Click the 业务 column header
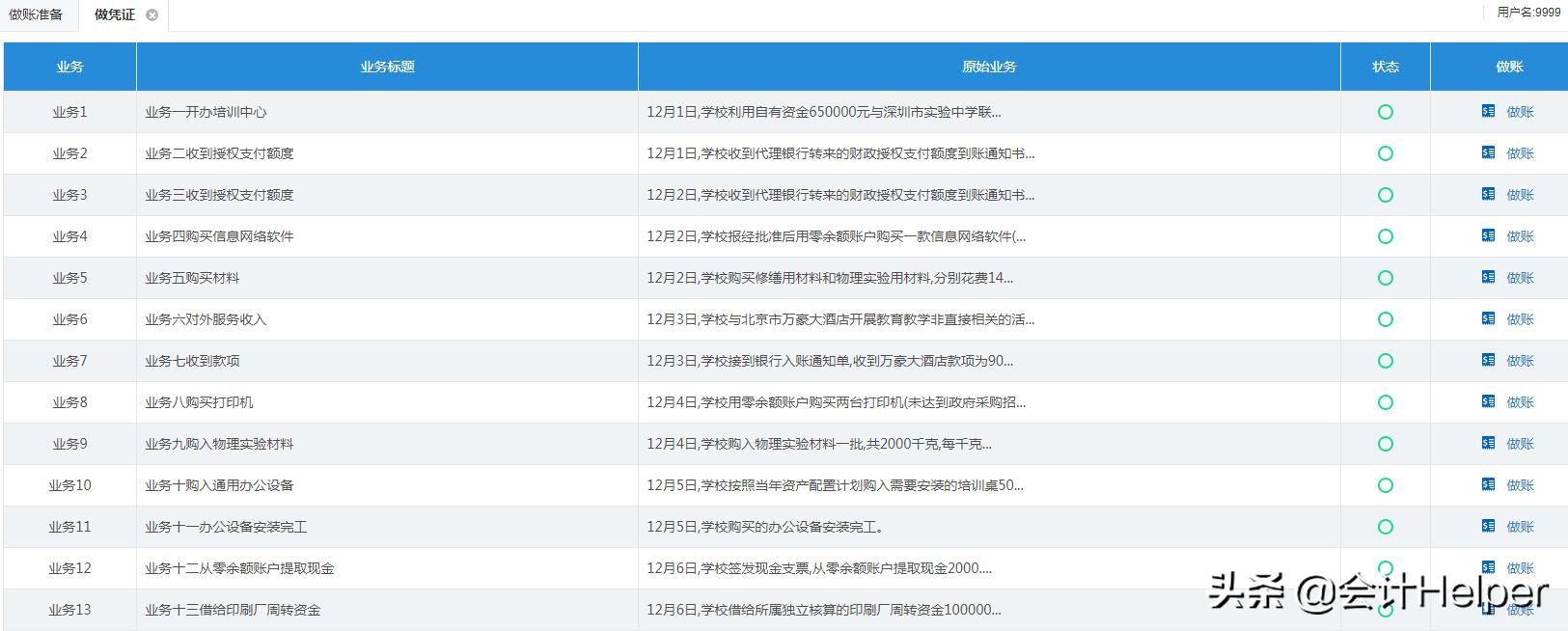1568x631 pixels. [69, 67]
